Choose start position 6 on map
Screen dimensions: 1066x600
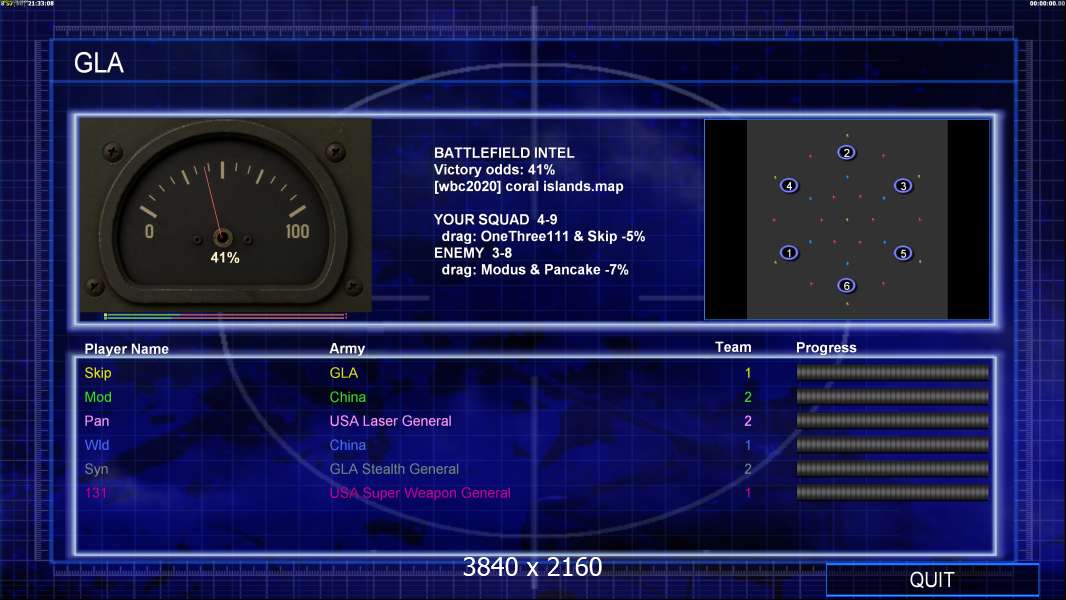pyautogui.click(x=846, y=285)
